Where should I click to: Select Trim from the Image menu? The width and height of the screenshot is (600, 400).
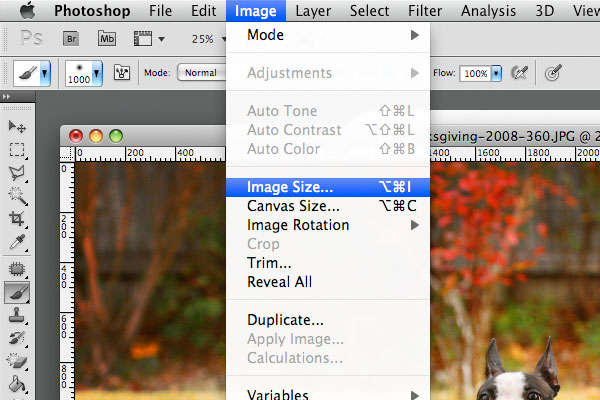(328, 263)
